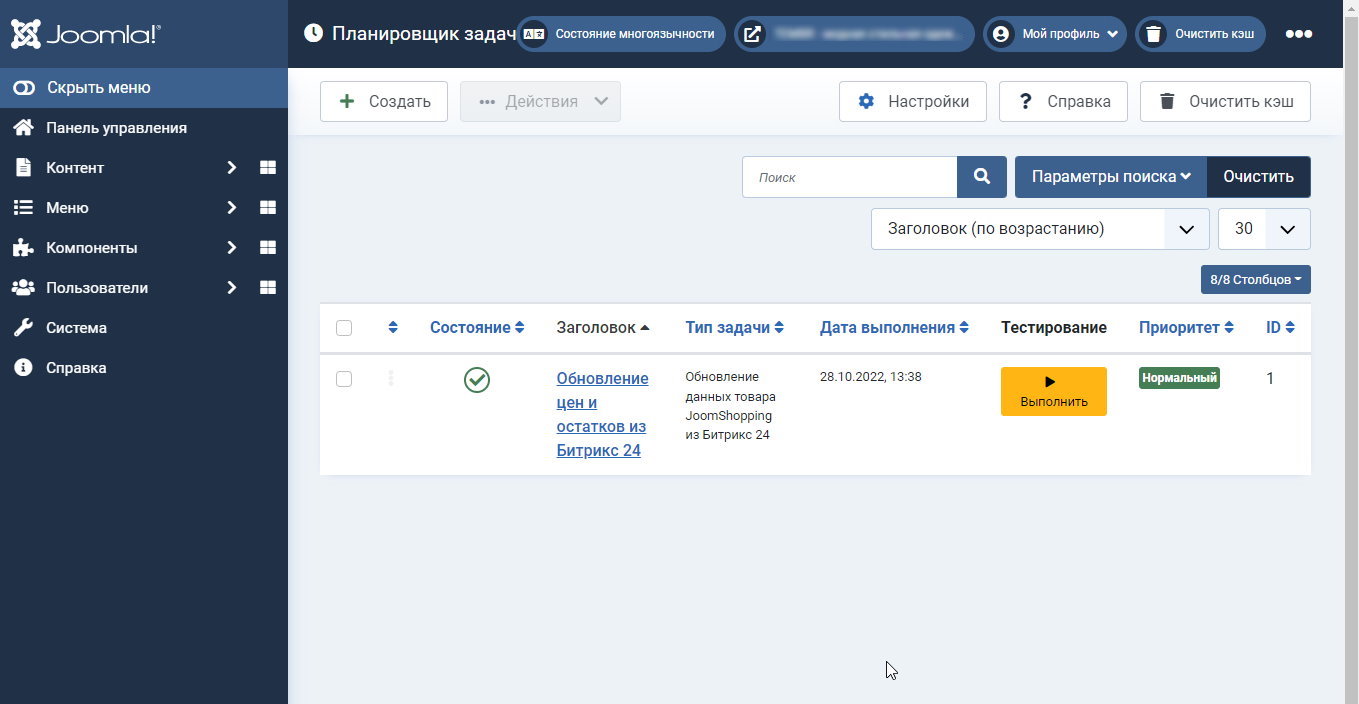This screenshot has height=704, width=1359.
Task: Collapse the sidebar via Скрыть меню icon
Action: tap(22, 87)
